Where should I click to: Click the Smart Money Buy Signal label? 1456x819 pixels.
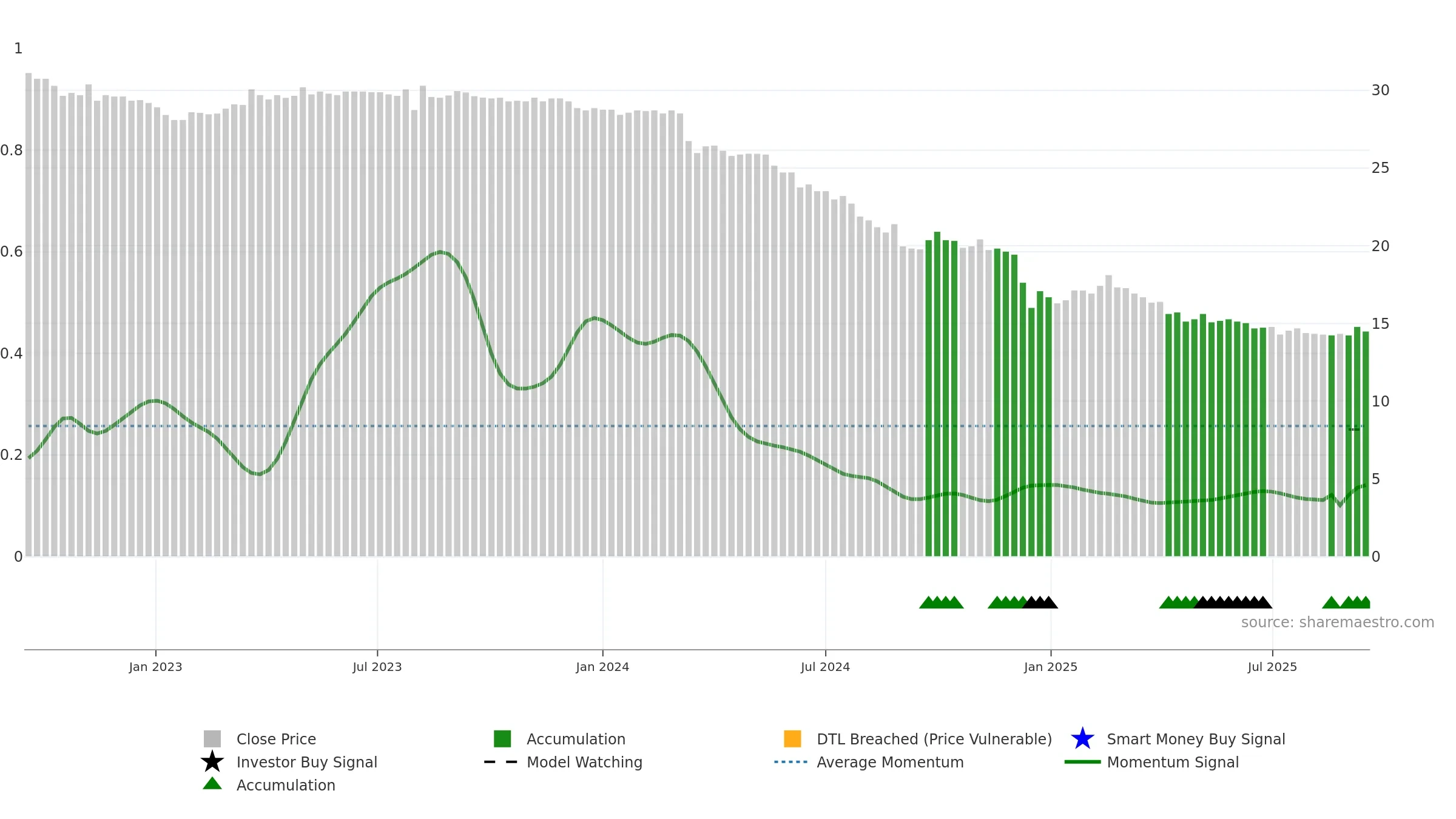tap(1196, 739)
